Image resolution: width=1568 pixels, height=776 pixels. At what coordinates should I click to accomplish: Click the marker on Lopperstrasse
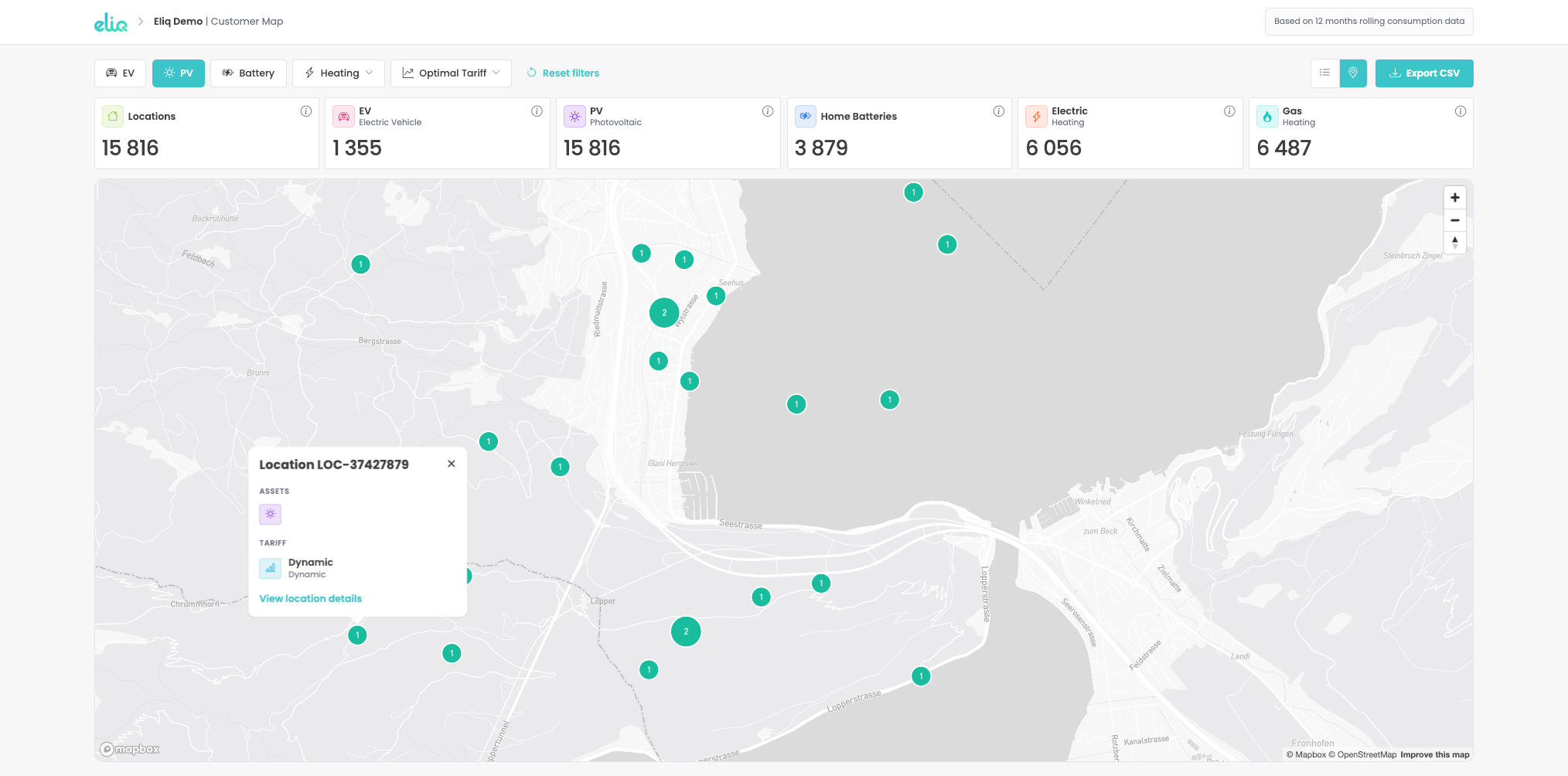pos(921,676)
